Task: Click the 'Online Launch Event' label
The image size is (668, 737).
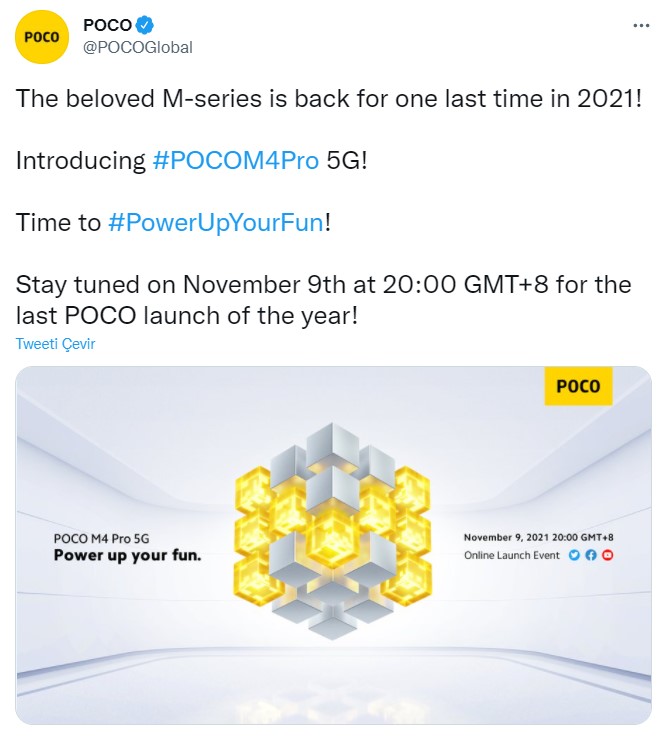Action: pos(512,556)
